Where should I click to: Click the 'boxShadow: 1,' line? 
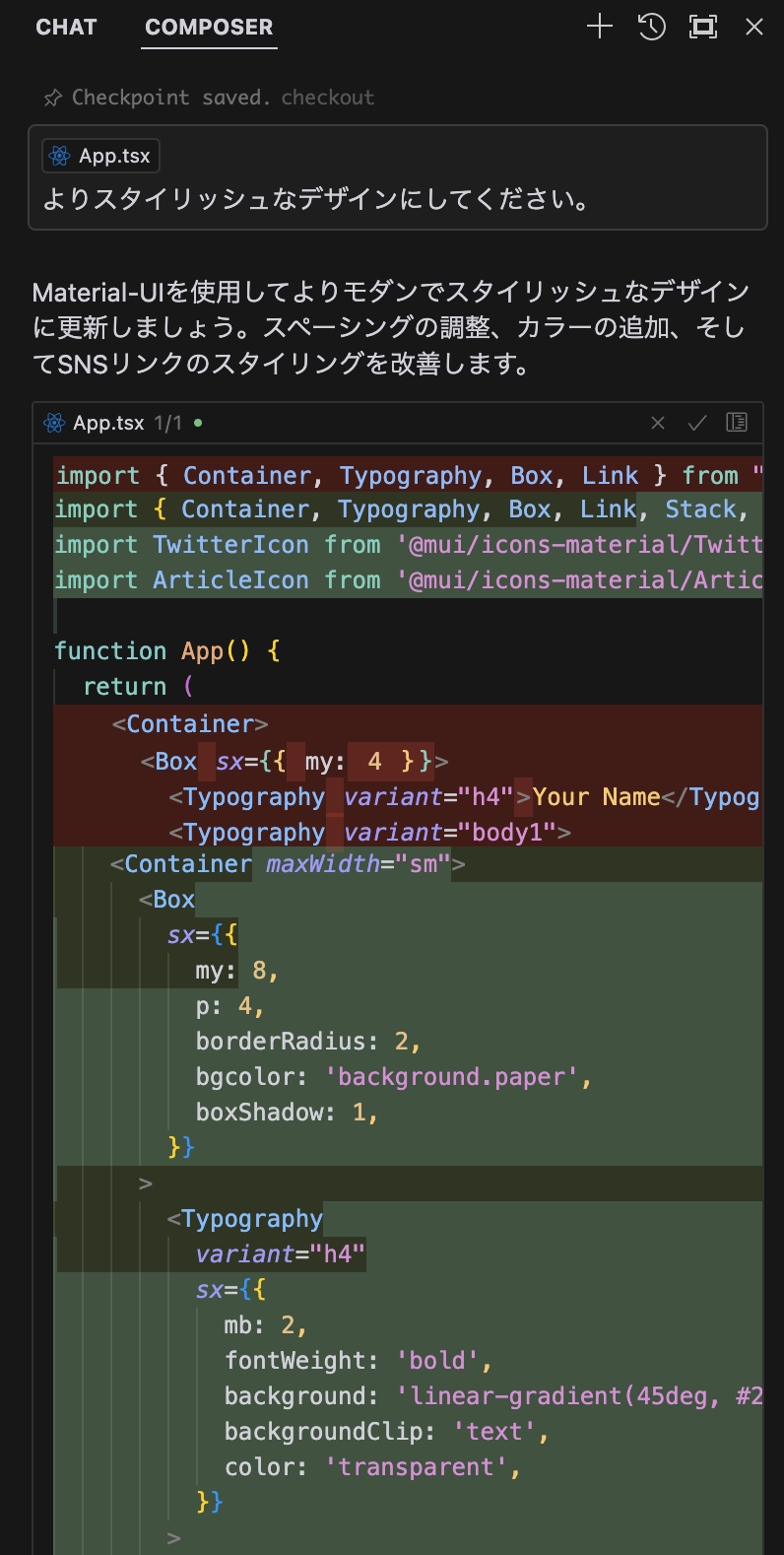click(x=287, y=1113)
